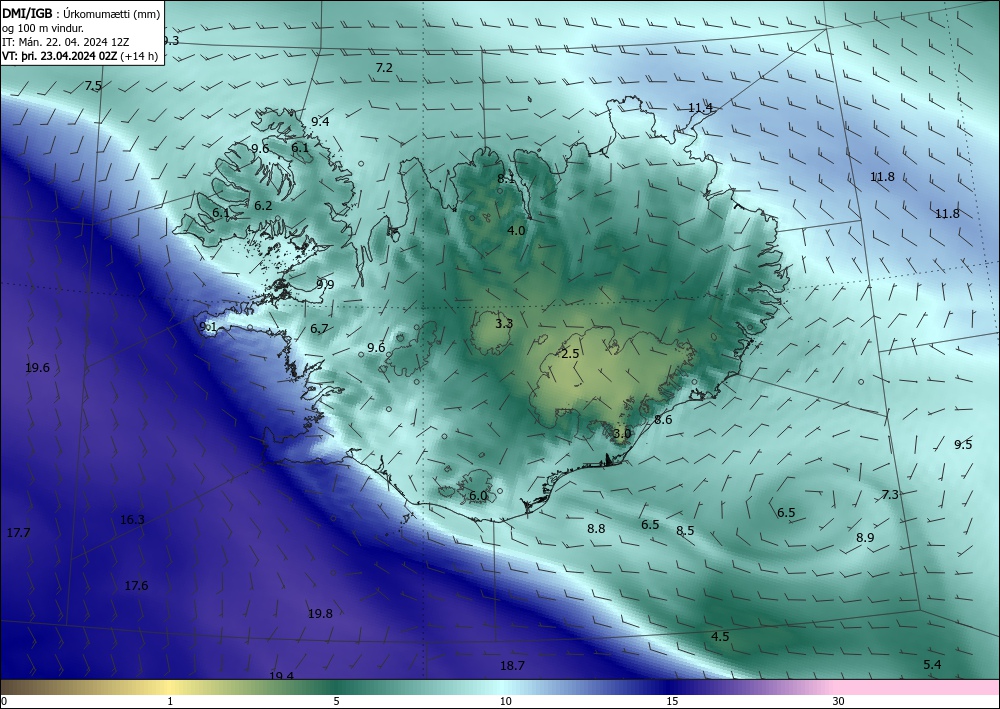
Task: Select the 2.5 value on the large glacier
Action: [570, 354]
